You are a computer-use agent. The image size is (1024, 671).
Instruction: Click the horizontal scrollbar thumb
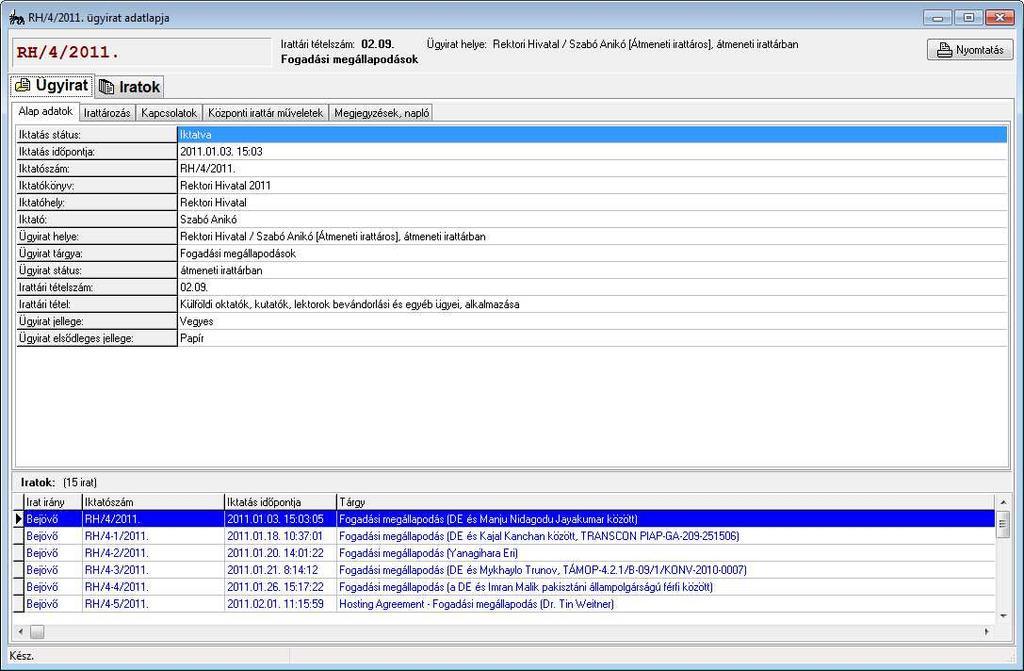(37, 632)
